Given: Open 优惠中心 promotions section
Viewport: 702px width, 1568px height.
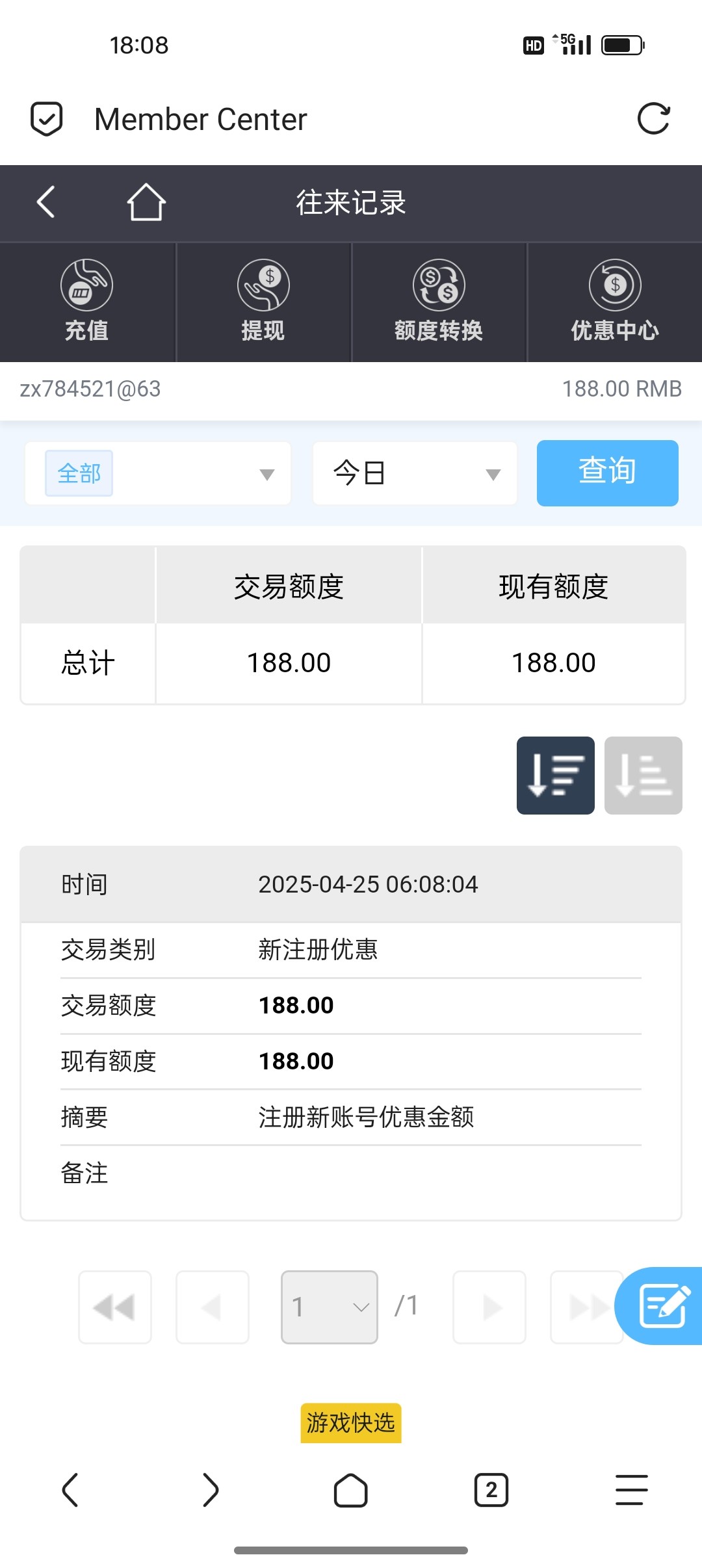Looking at the screenshot, I should coord(615,302).
